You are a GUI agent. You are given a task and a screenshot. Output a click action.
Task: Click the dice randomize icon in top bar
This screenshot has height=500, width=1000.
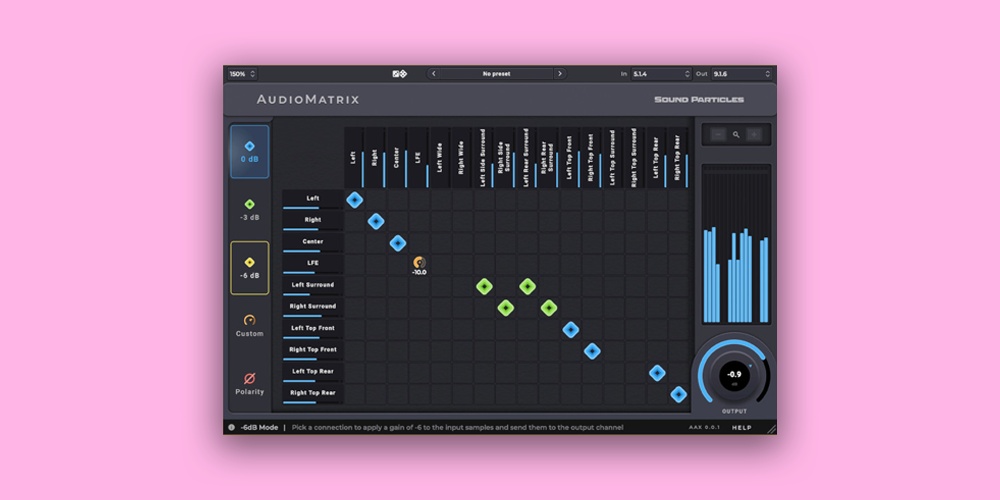[x=399, y=74]
